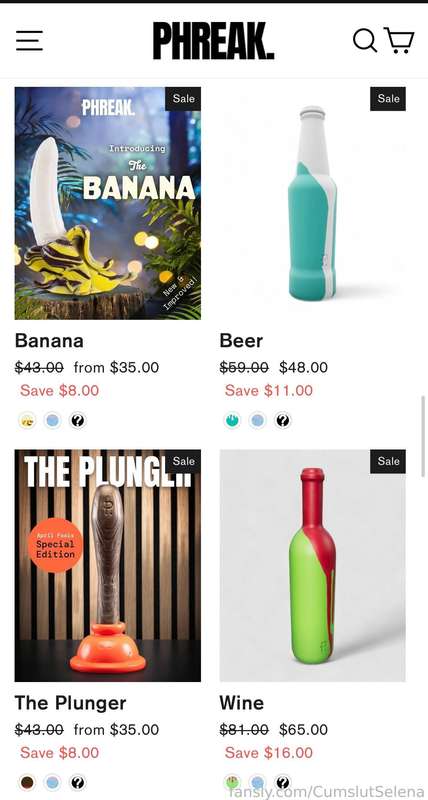
Task: Open the Banana product image
Action: [108, 203]
